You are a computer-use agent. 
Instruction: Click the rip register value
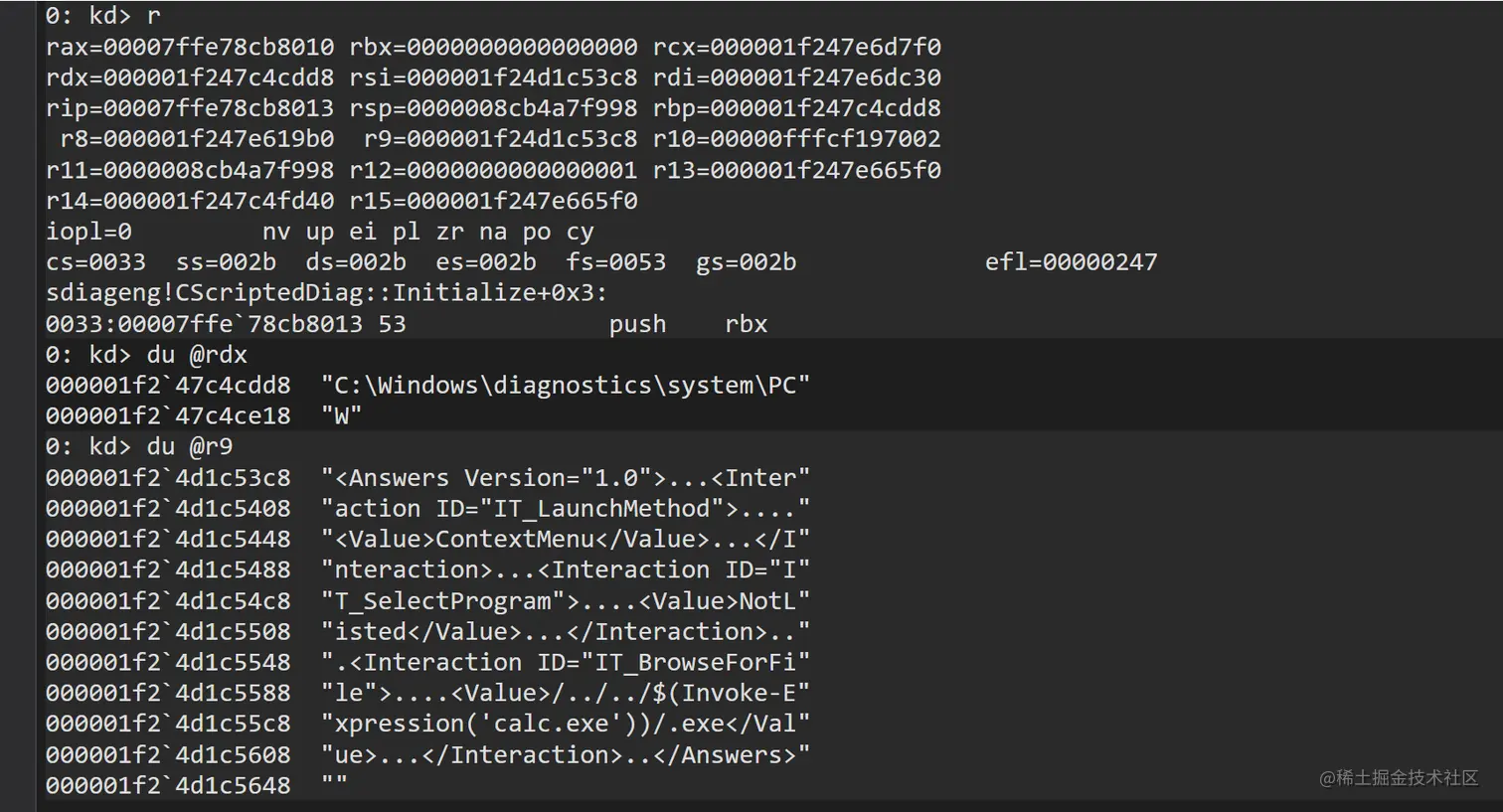coord(190,108)
